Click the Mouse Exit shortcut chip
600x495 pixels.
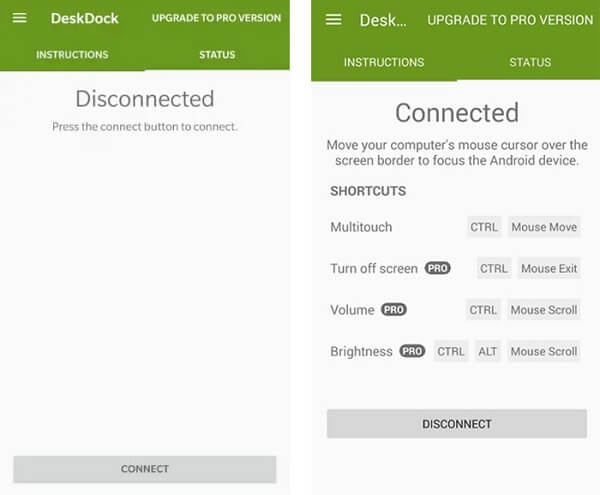click(x=549, y=268)
